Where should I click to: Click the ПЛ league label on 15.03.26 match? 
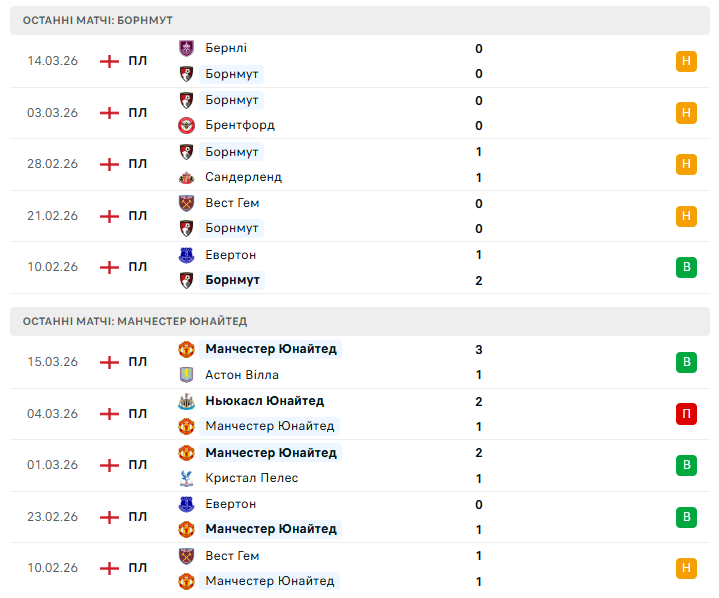[x=138, y=362]
